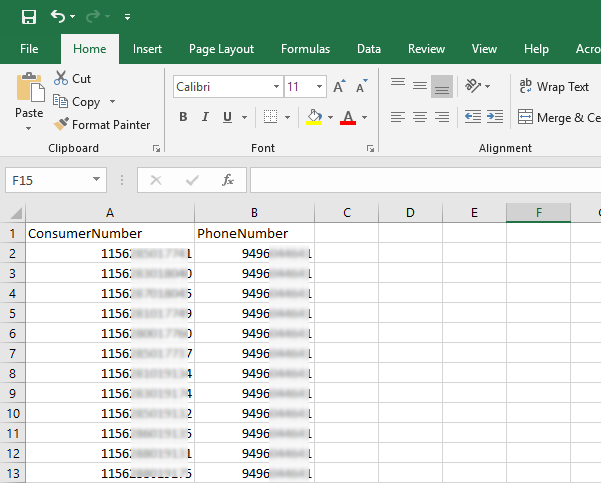Click the Cut scissors icon

60,78
